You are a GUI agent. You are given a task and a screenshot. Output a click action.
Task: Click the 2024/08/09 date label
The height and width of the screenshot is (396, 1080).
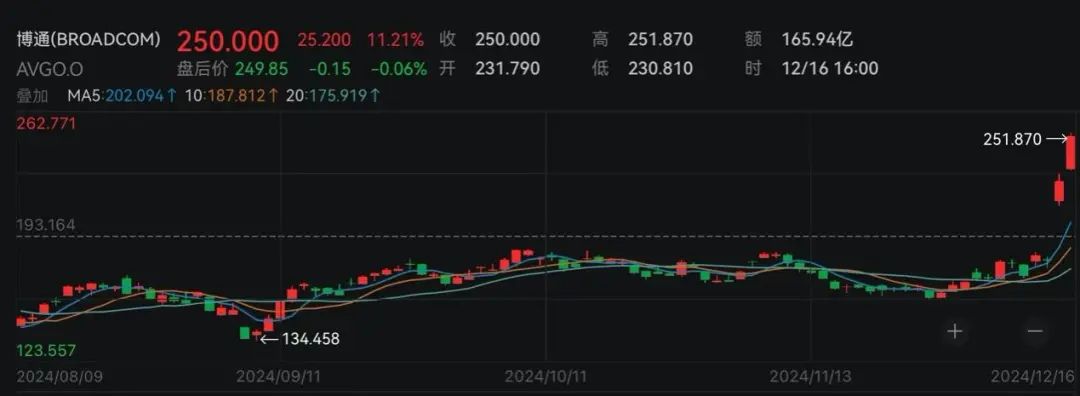tap(59, 377)
